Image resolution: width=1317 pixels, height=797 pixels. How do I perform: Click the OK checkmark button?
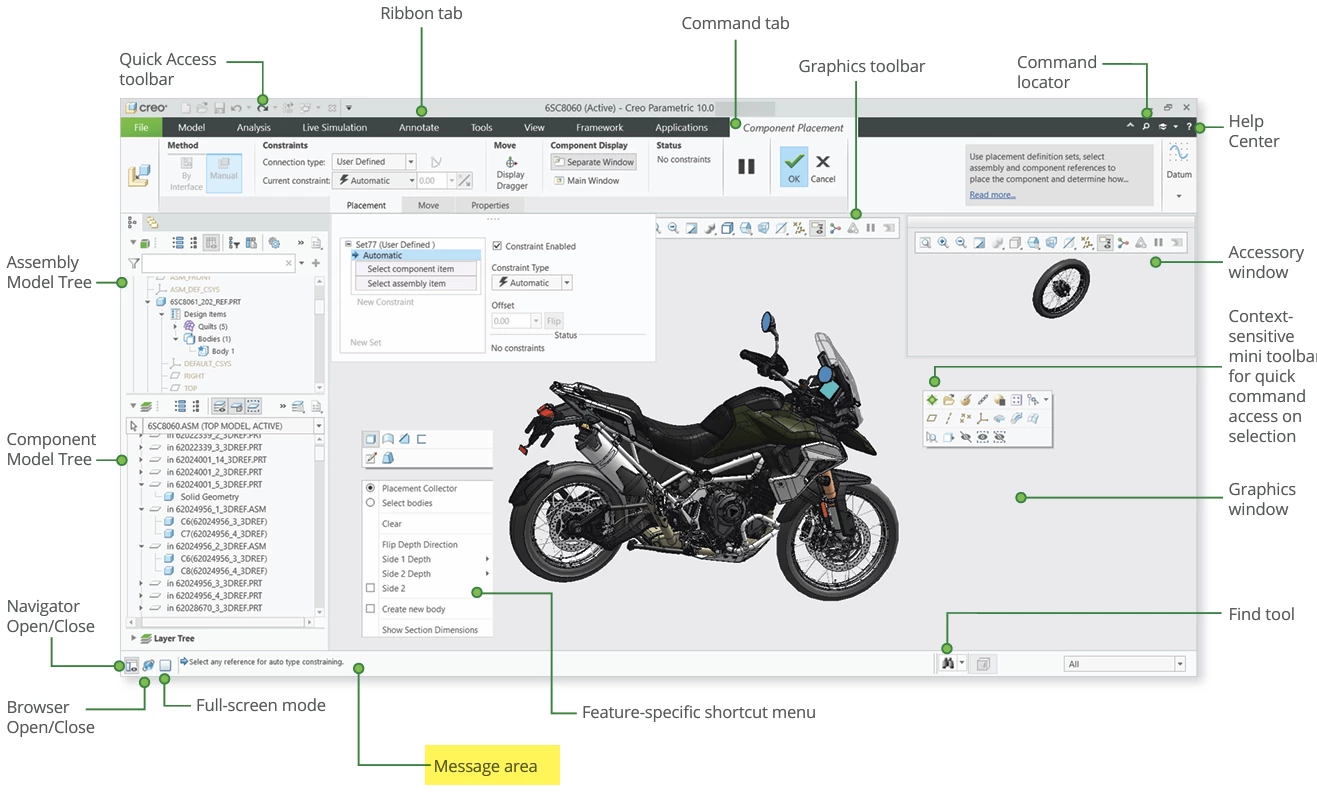[x=794, y=167]
